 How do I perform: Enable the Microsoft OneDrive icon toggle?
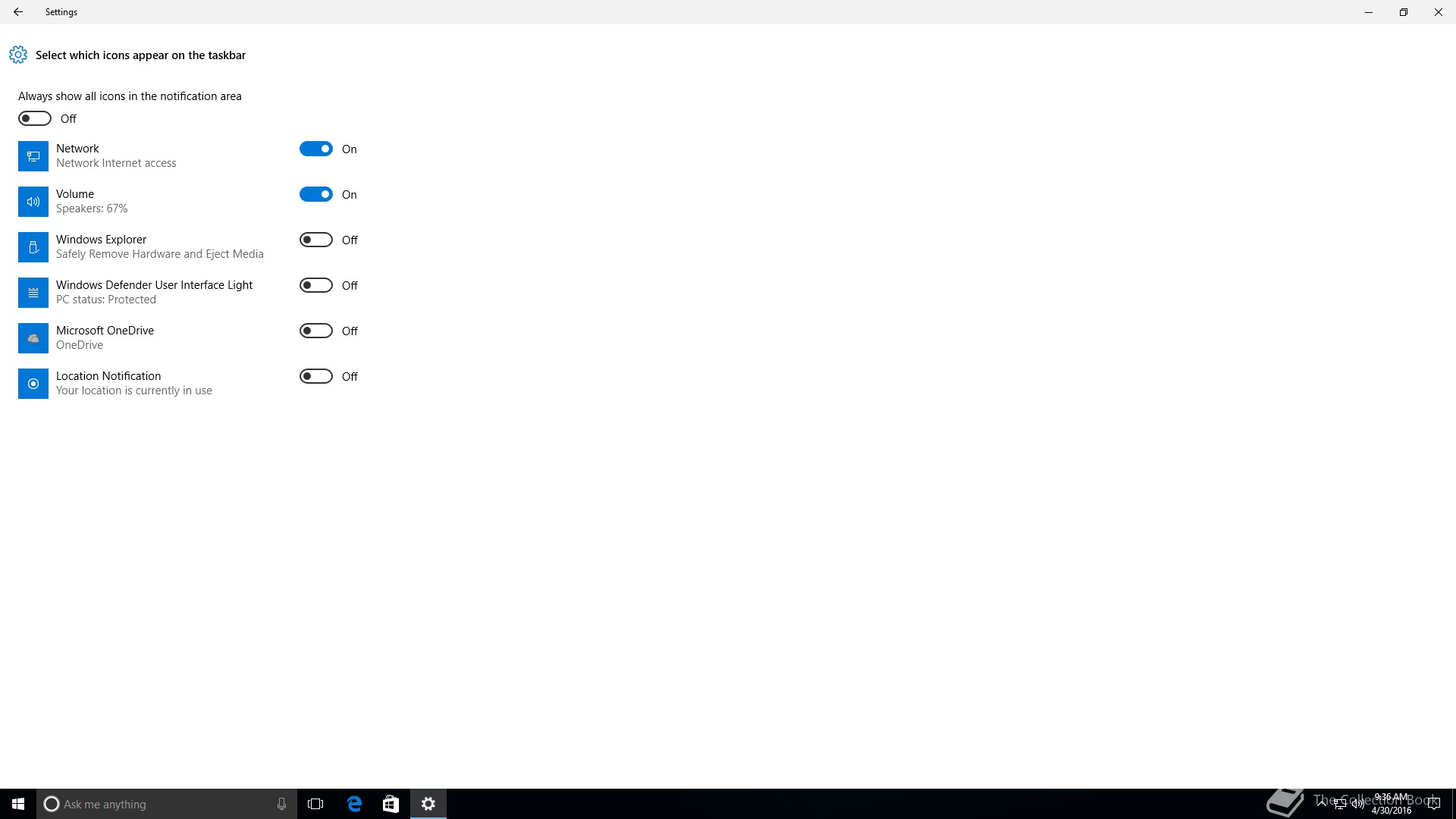(316, 331)
